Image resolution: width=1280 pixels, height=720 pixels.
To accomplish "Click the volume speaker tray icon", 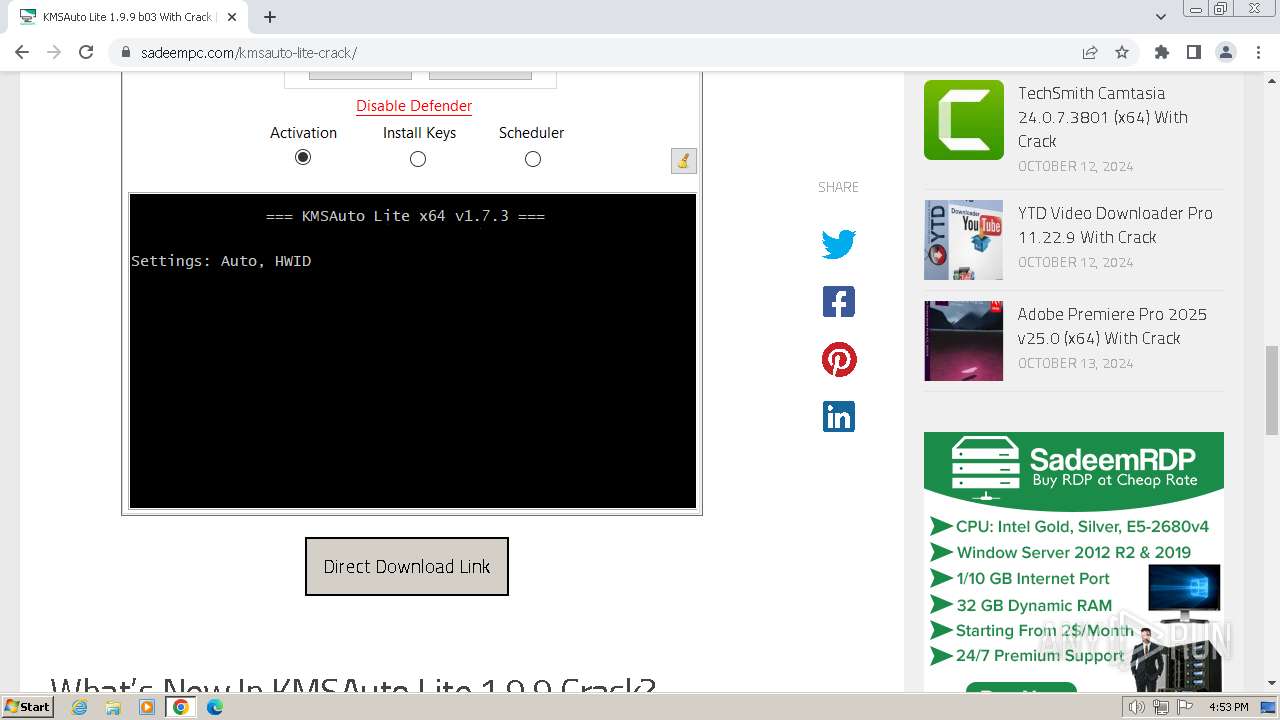I will pyautogui.click(x=1137, y=707).
